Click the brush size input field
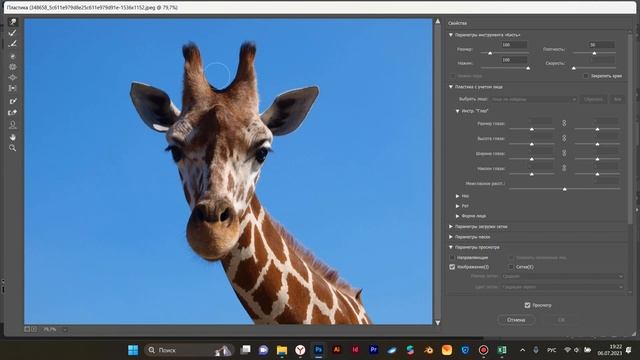This screenshot has width=640, height=360. point(514,45)
